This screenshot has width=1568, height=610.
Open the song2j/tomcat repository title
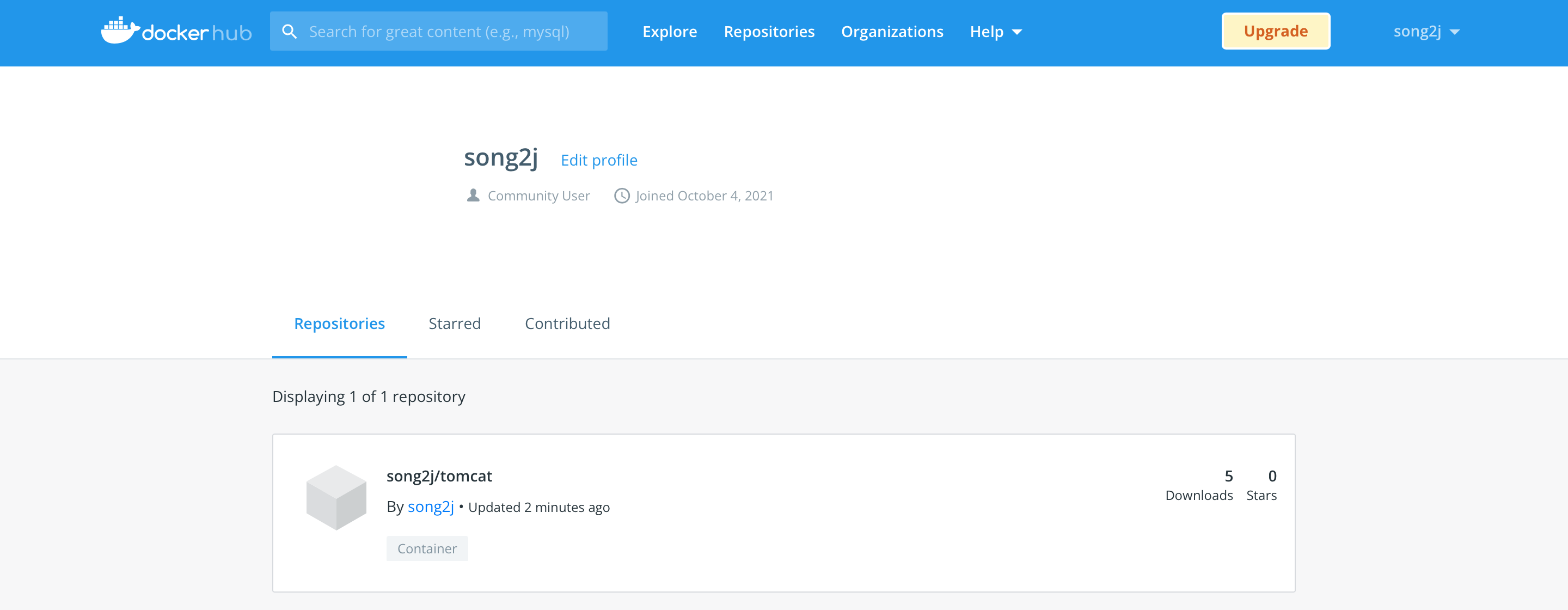coord(439,475)
